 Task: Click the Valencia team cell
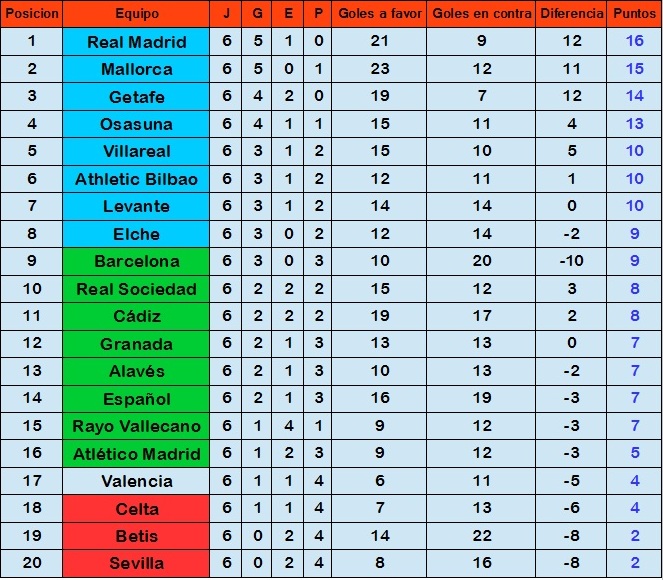[136, 481]
